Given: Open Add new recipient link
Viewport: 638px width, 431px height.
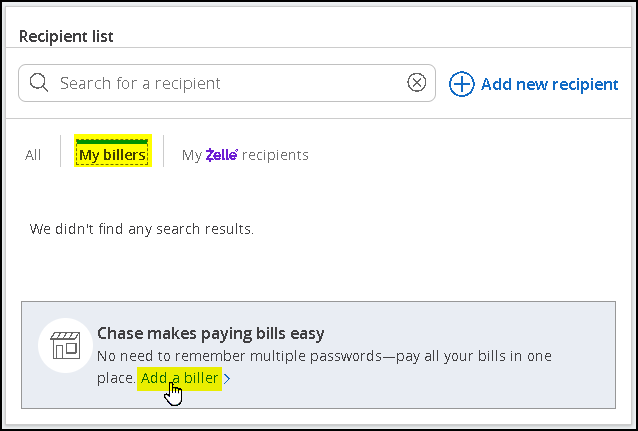Looking at the screenshot, I should click(549, 84).
